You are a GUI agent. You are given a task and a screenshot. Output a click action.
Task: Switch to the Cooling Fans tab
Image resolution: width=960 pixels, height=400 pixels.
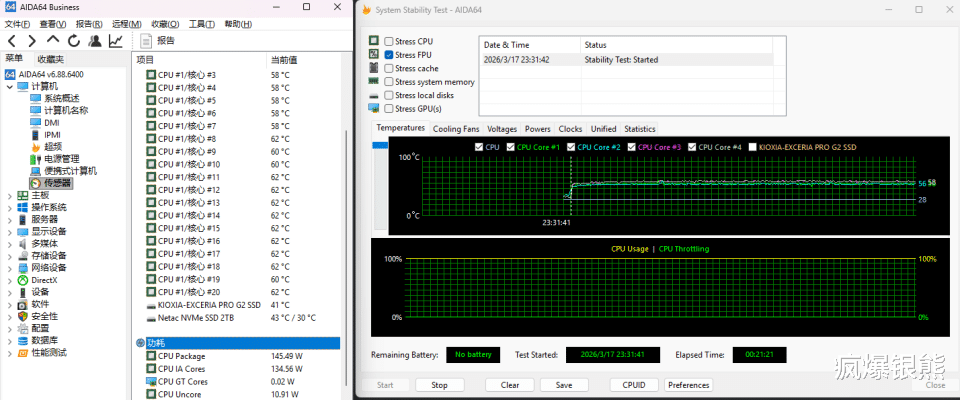(456, 129)
